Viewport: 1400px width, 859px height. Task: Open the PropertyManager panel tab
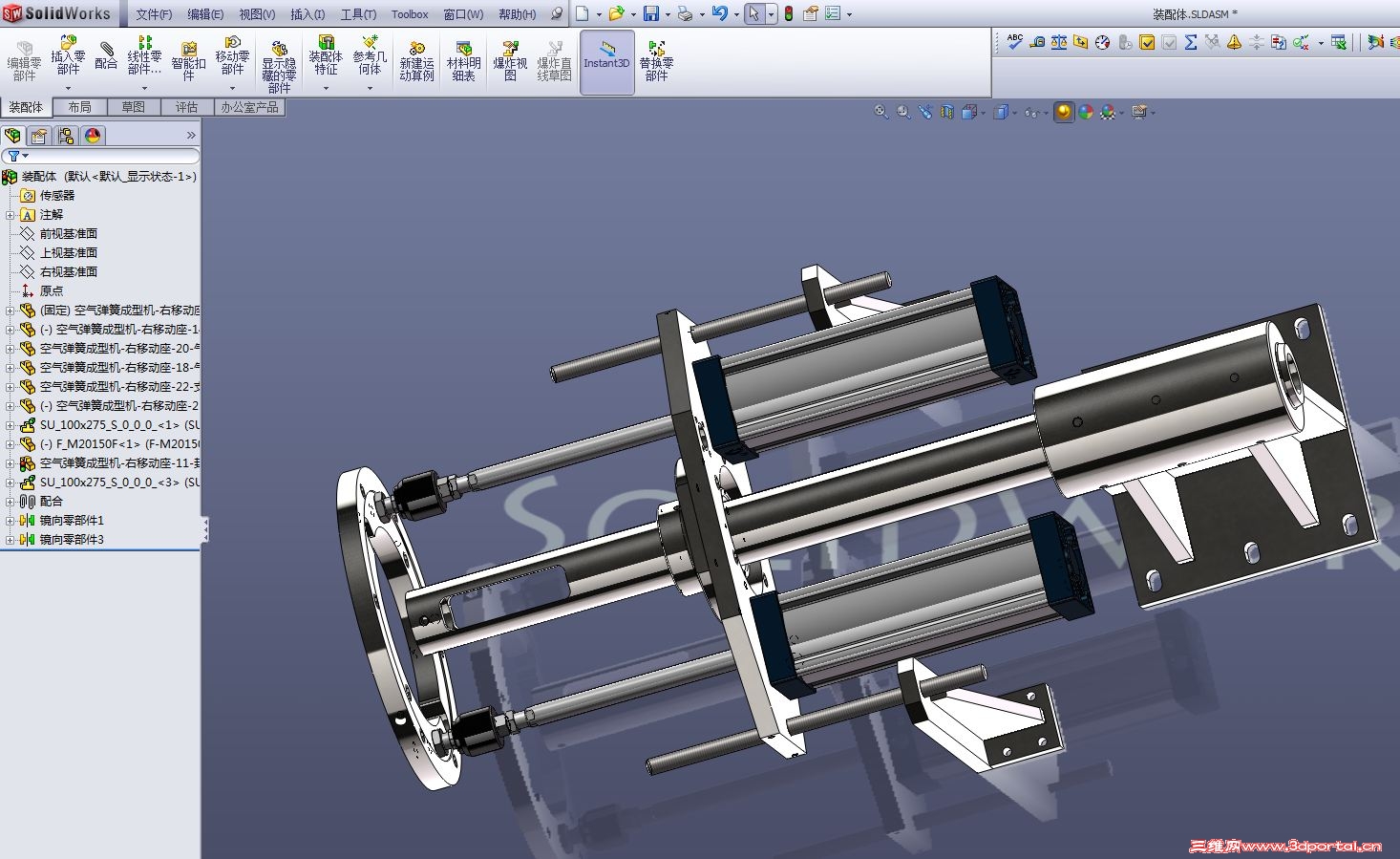click(x=39, y=136)
